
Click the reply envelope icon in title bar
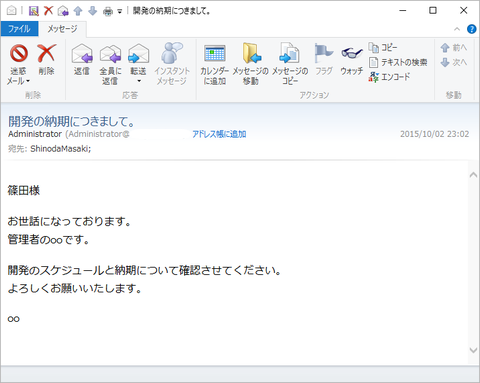point(63,11)
